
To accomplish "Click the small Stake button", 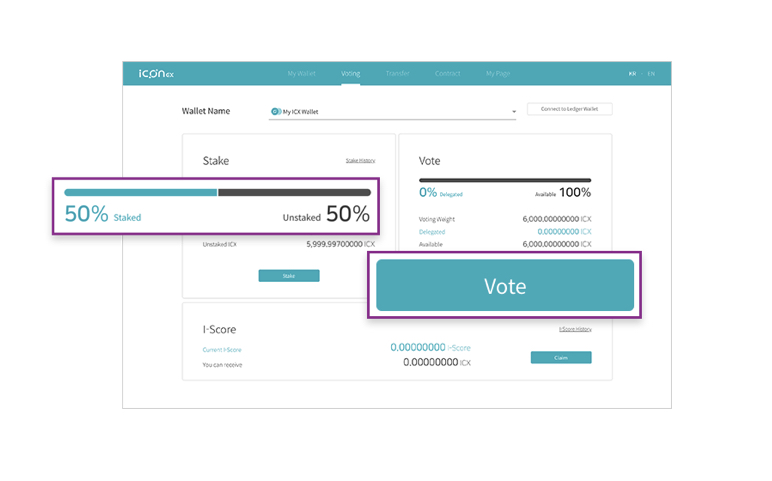I will [x=289, y=276].
